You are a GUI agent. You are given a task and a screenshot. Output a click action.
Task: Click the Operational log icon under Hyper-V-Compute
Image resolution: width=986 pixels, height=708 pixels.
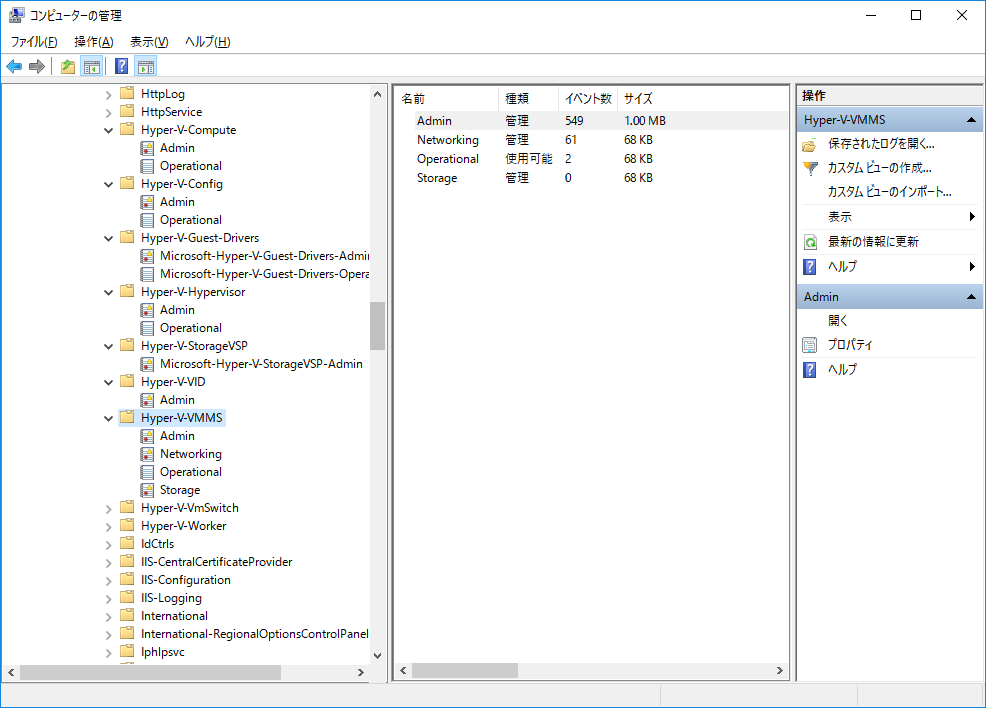pos(147,166)
